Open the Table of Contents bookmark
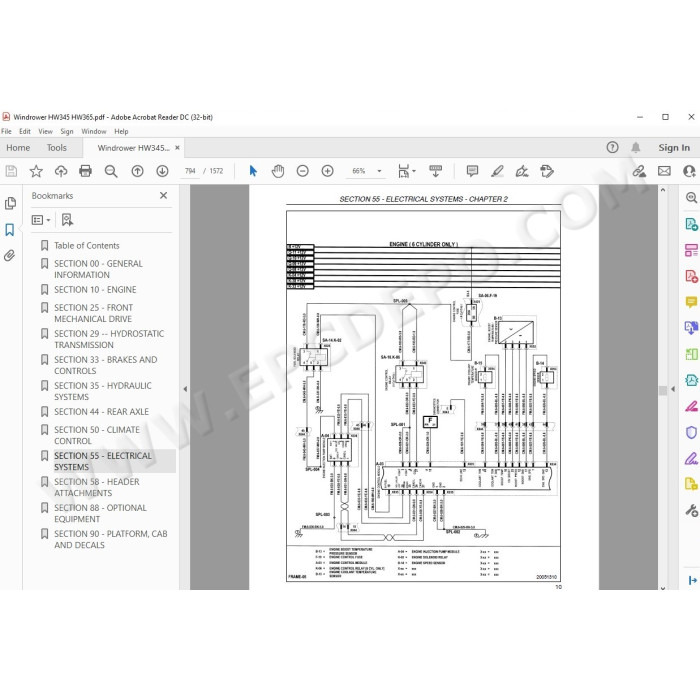700x700 pixels. (x=87, y=246)
